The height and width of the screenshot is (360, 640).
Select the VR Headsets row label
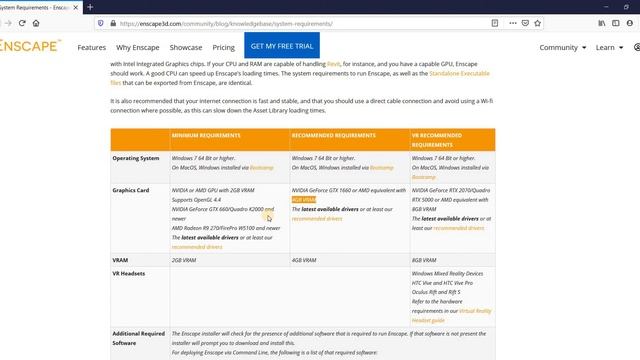coord(129,273)
